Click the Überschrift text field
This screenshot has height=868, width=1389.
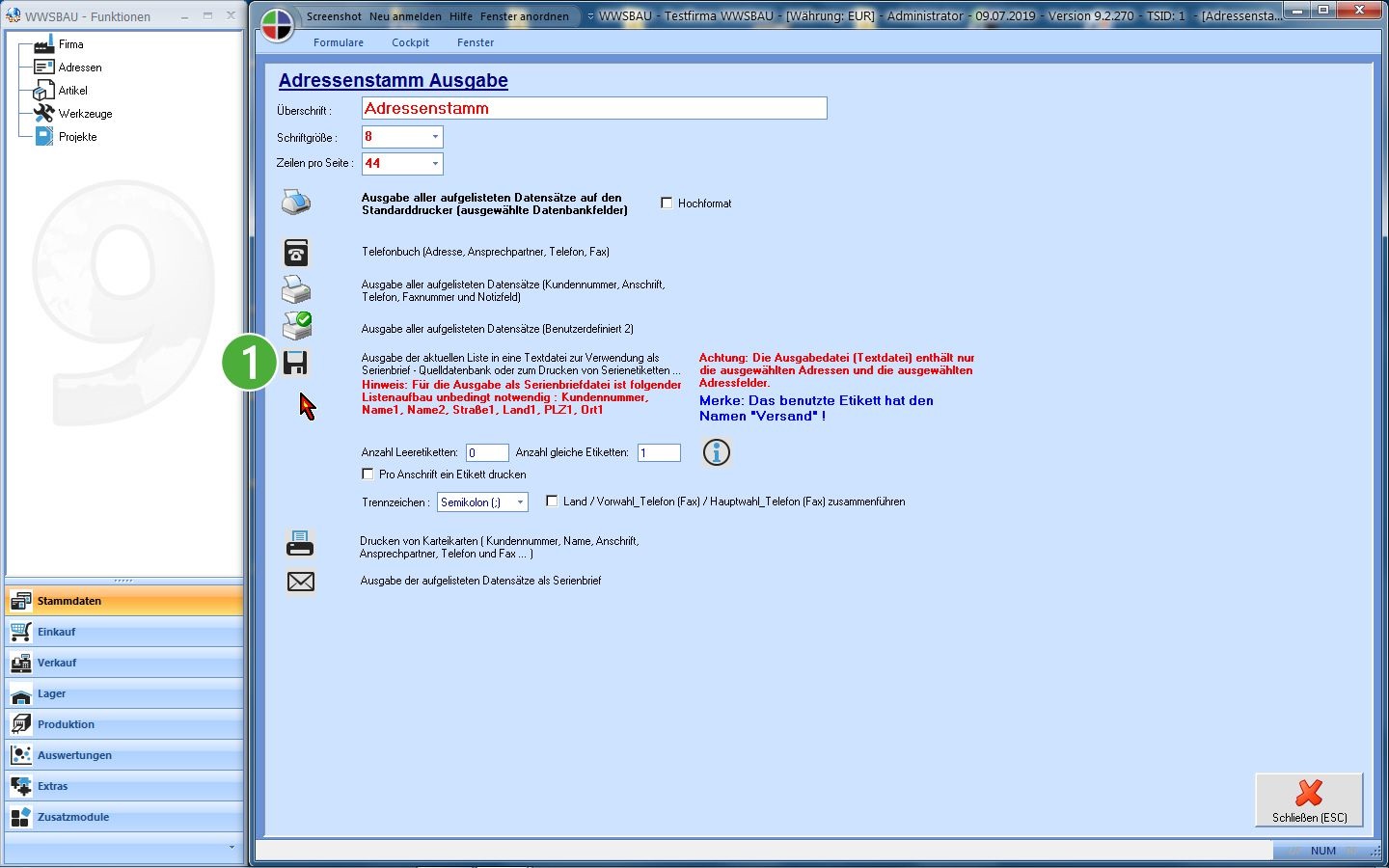(594, 109)
